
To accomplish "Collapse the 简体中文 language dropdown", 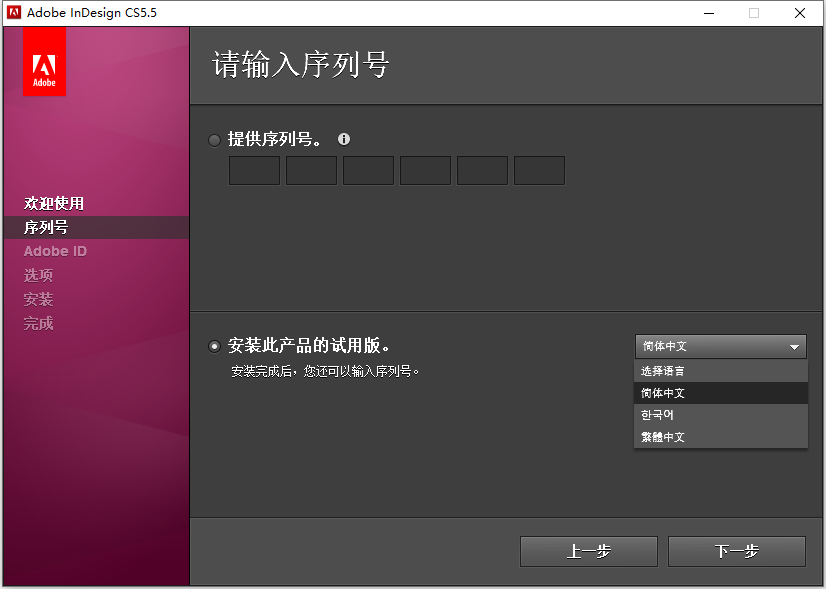I will click(721, 347).
